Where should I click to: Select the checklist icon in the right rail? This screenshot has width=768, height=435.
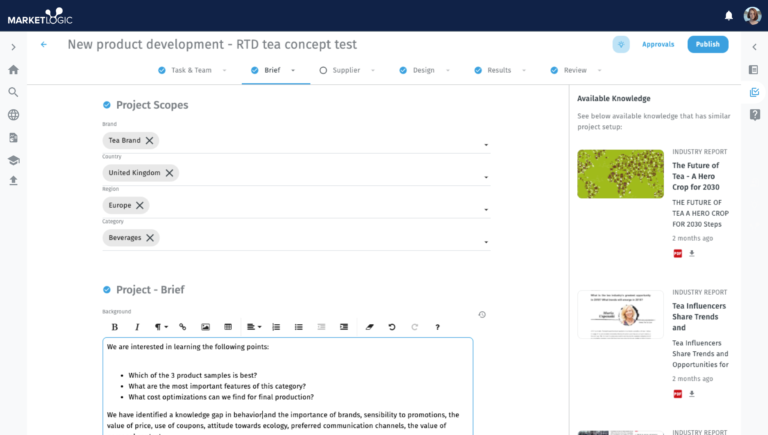point(754,92)
